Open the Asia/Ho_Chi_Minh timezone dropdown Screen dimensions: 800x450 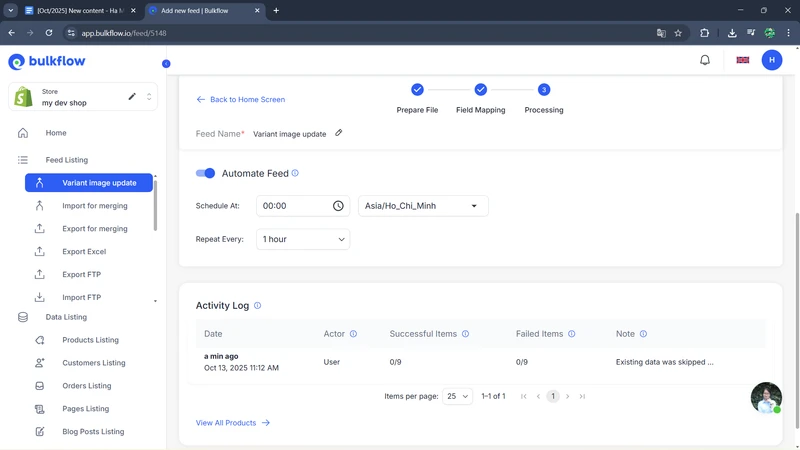pyautogui.click(x=423, y=206)
